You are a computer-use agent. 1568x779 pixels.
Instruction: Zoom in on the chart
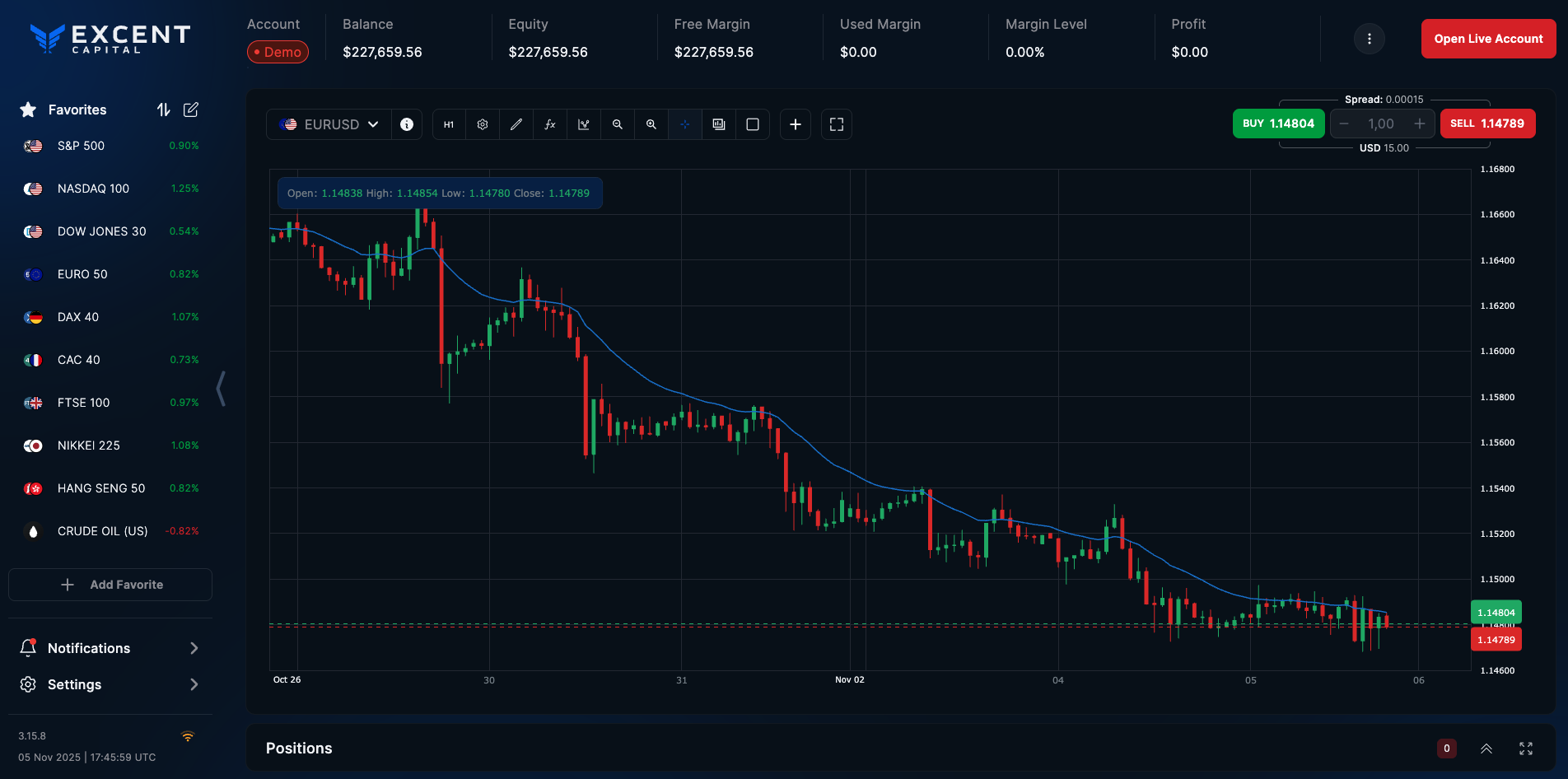pos(651,124)
